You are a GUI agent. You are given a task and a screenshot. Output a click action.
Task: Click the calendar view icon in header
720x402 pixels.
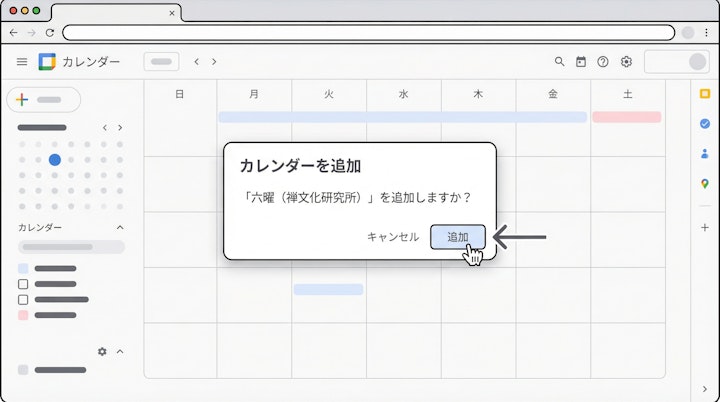tap(581, 62)
